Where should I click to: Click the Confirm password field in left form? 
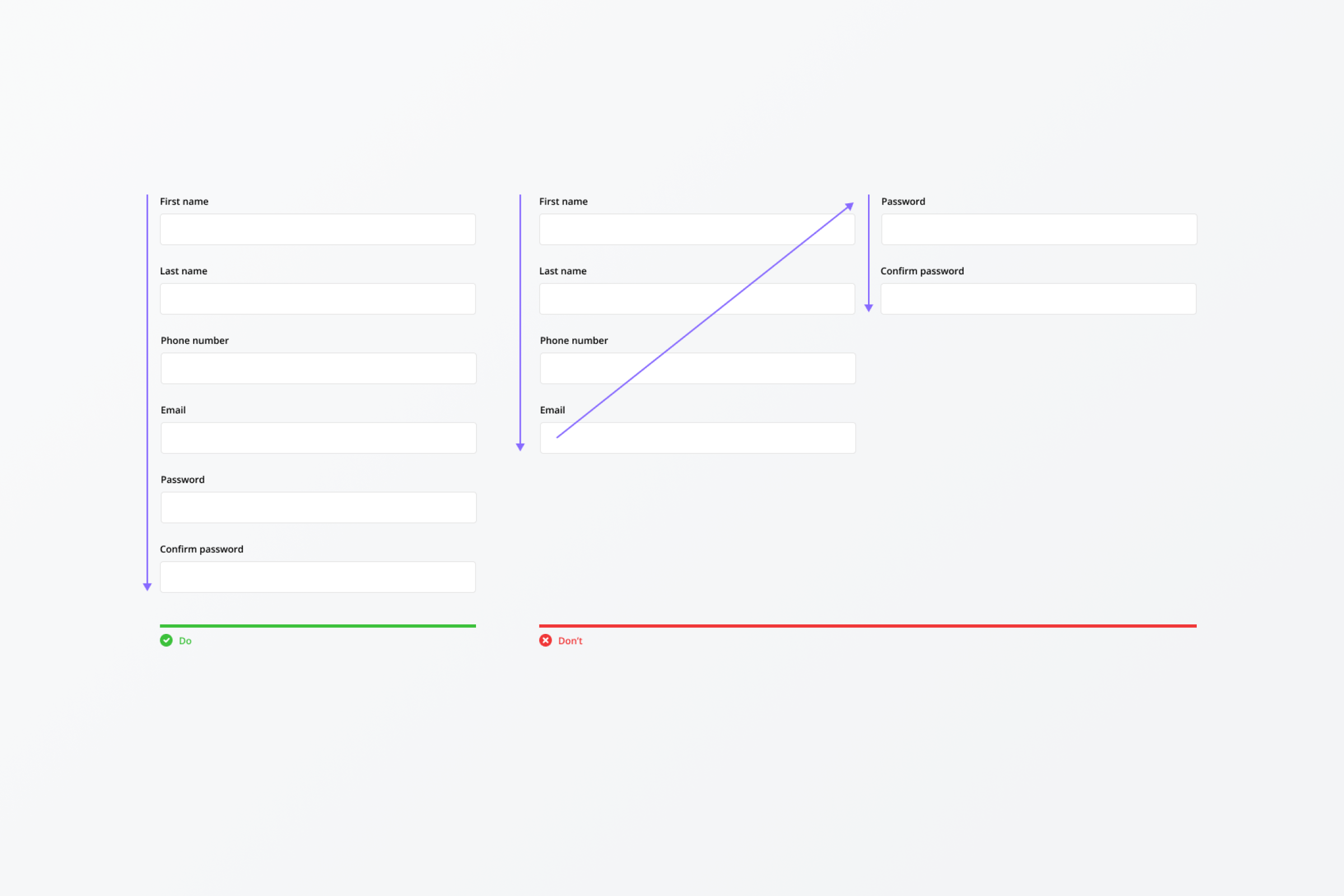[x=318, y=577]
